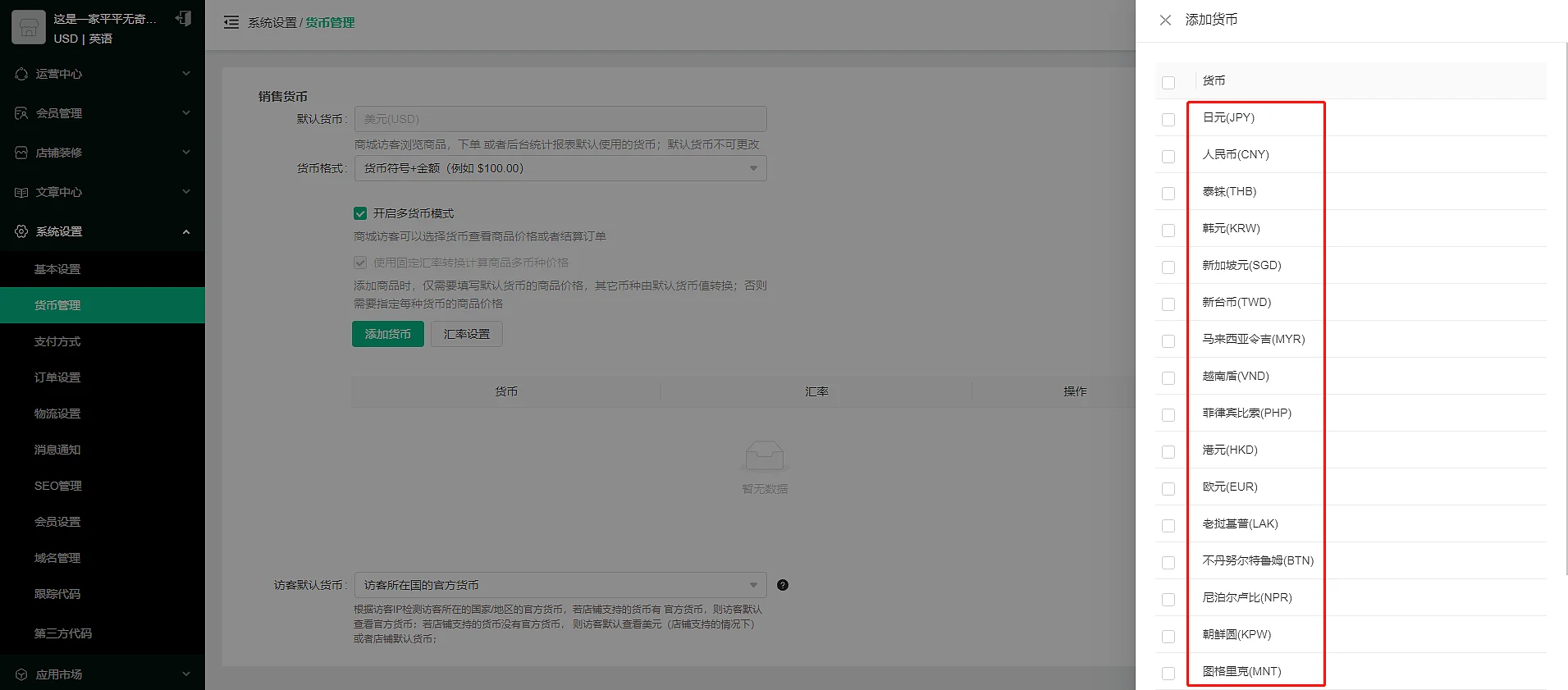Click the 会员管理 sidebar icon
The width and height of the screenshot is (1568, 690).
point(21,113)
